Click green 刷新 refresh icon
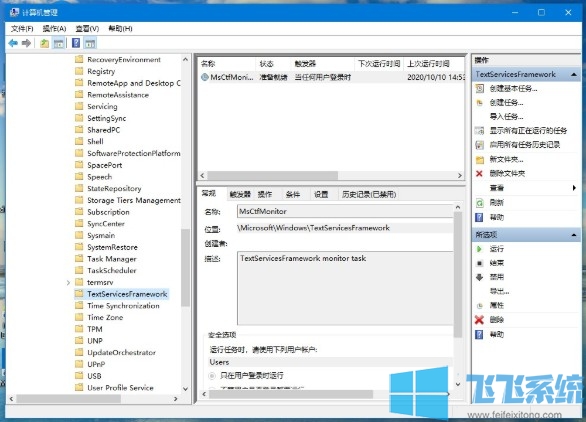 (479, 203)
